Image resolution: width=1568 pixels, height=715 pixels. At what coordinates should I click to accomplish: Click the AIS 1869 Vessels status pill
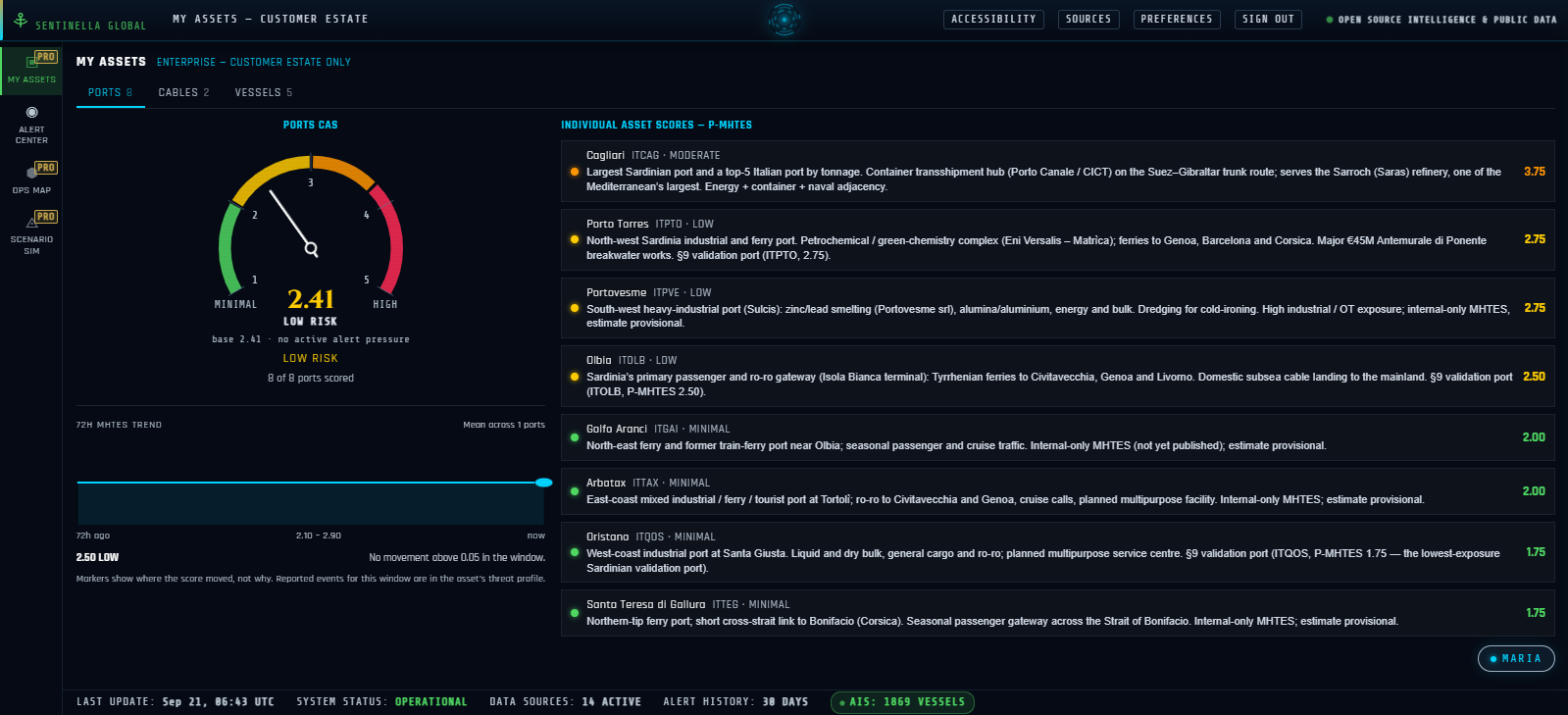[x=902, y=702]
